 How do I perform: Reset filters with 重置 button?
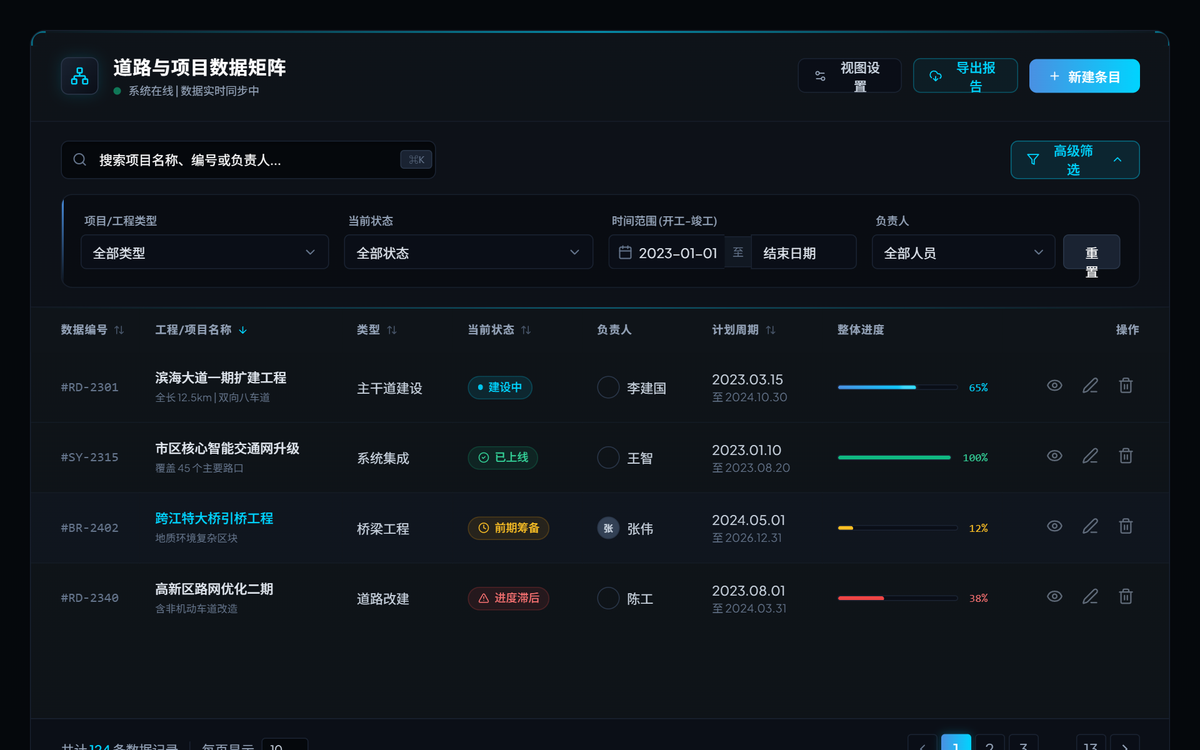coord(1091,253)
